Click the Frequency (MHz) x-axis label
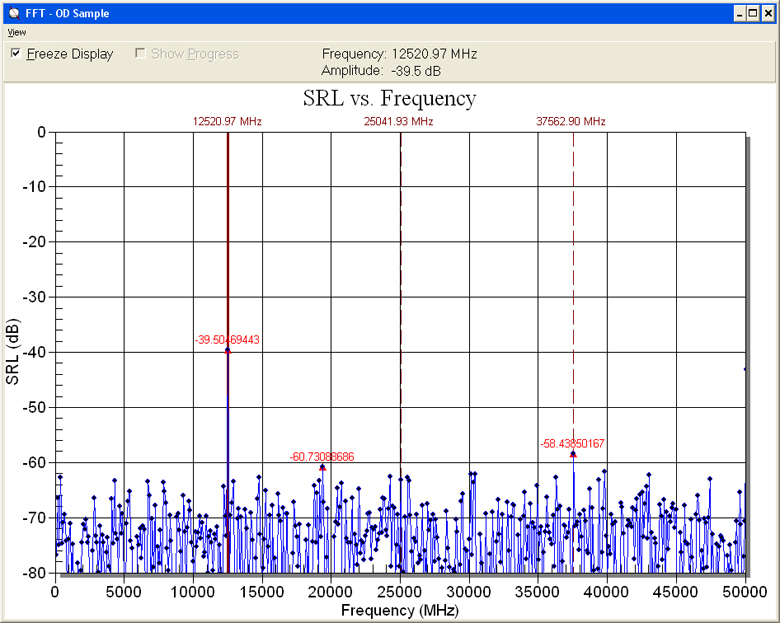 400,609
